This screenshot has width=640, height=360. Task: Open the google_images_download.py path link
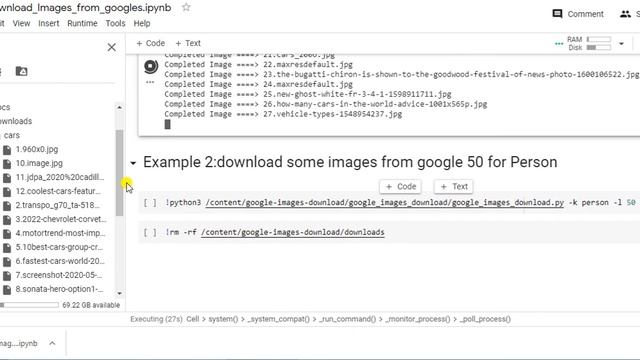[384, 202]
